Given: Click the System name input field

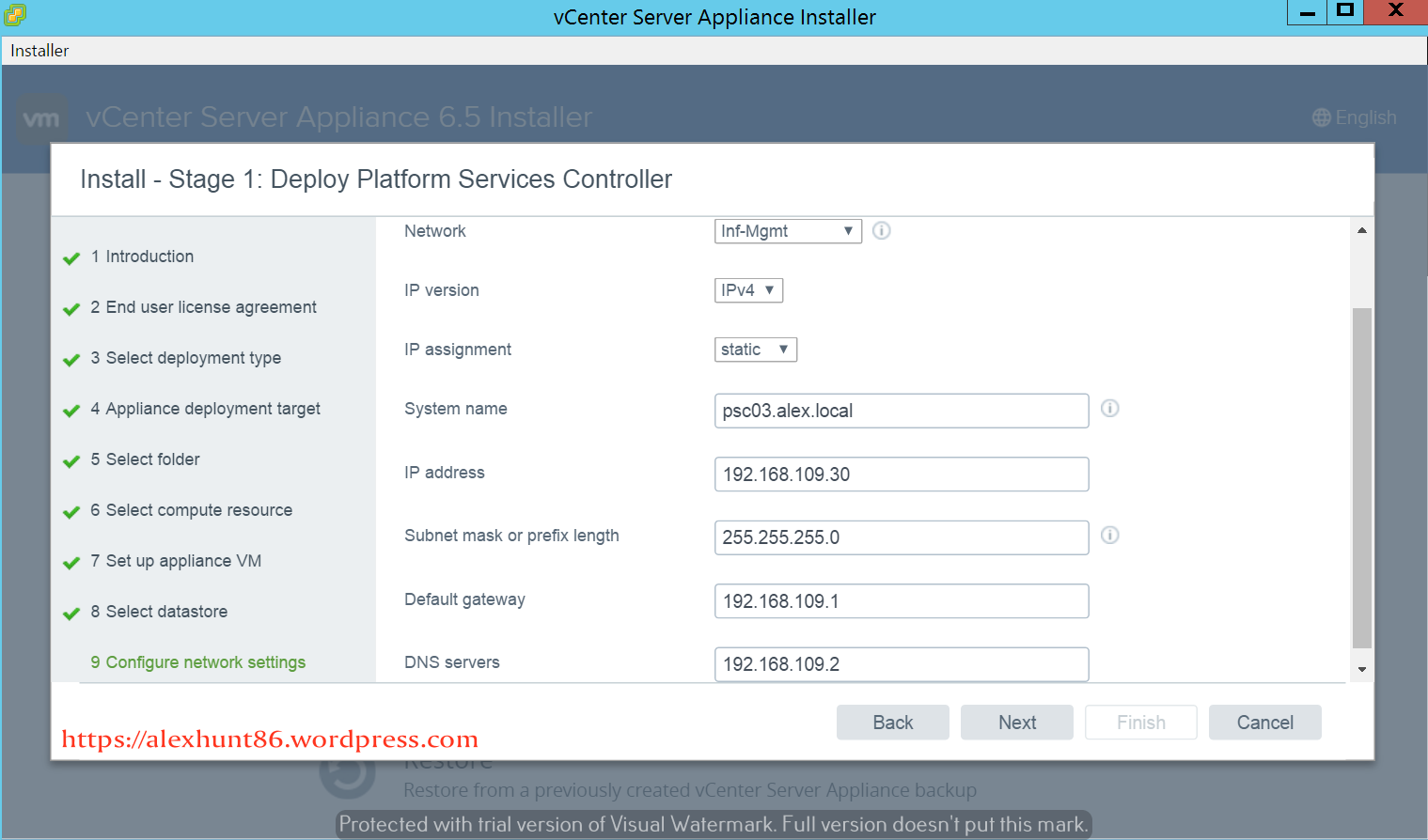Looking at the screenshot, I should [x=902, y=411].
